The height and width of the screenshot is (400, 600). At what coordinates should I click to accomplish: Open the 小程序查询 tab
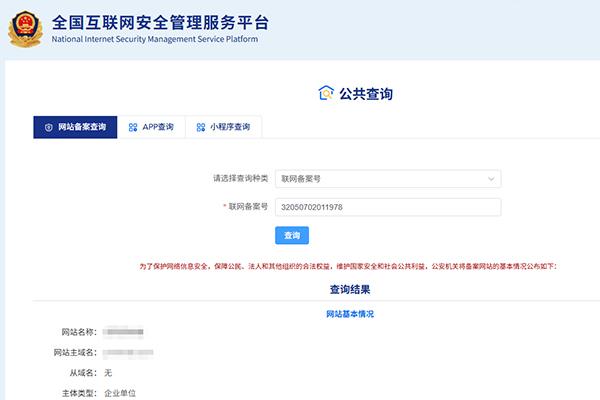click(x=230, y=128)
